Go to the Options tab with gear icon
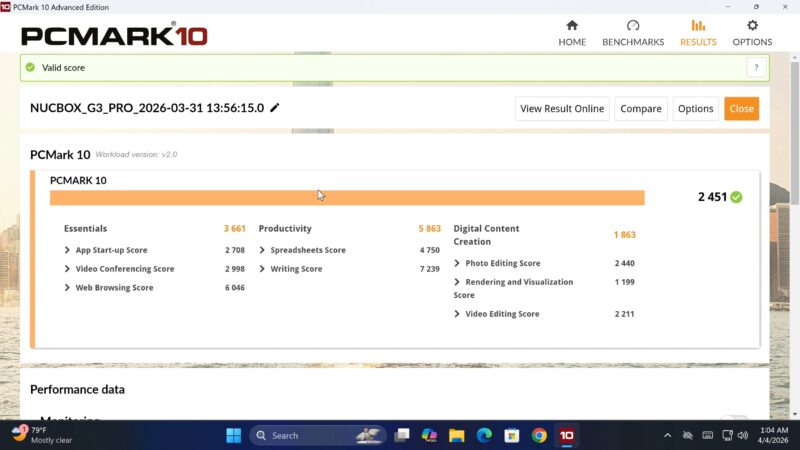This screenshot has height=450, width=800. (752, 34)
